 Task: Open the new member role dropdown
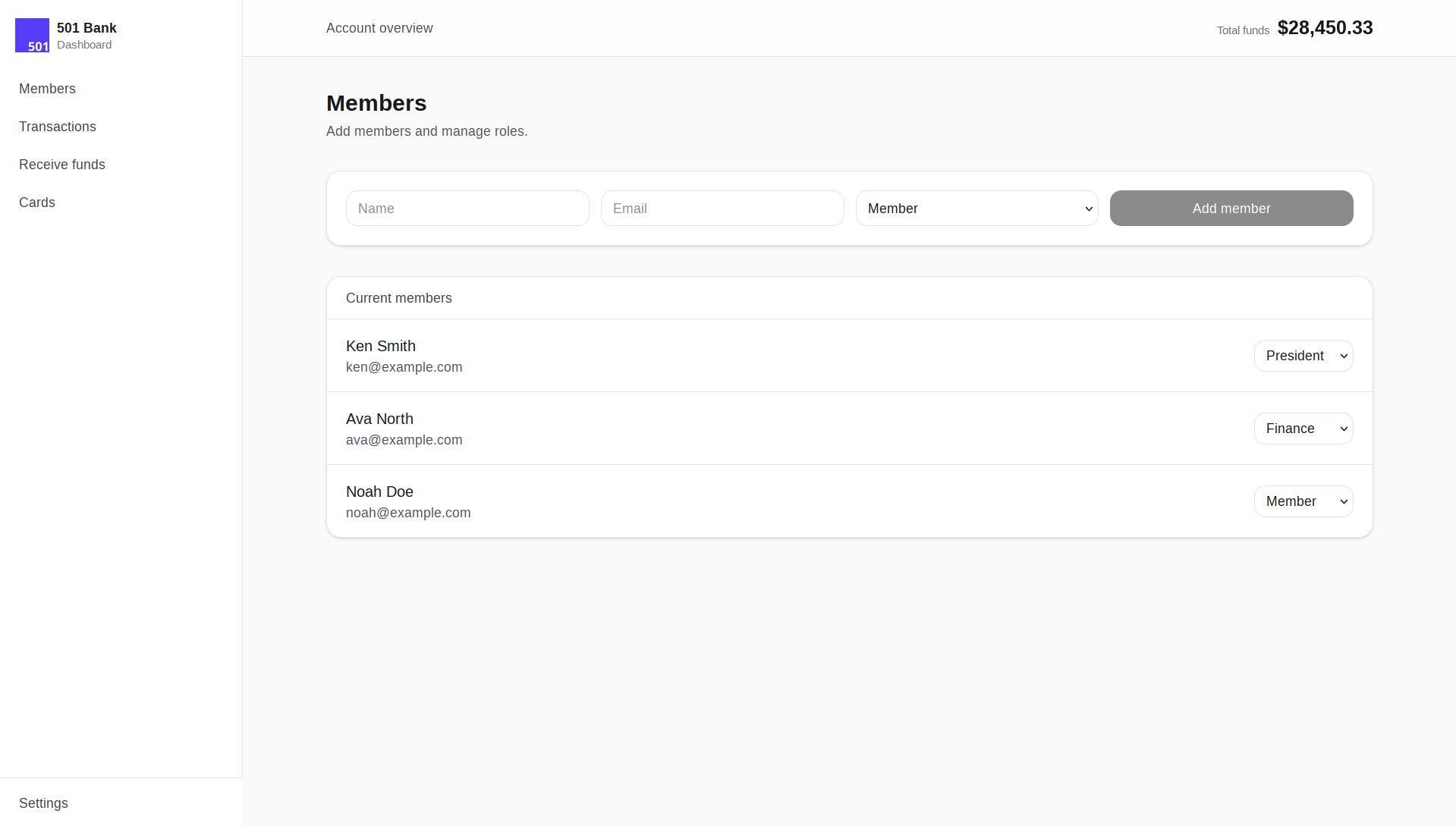point(976,208)
